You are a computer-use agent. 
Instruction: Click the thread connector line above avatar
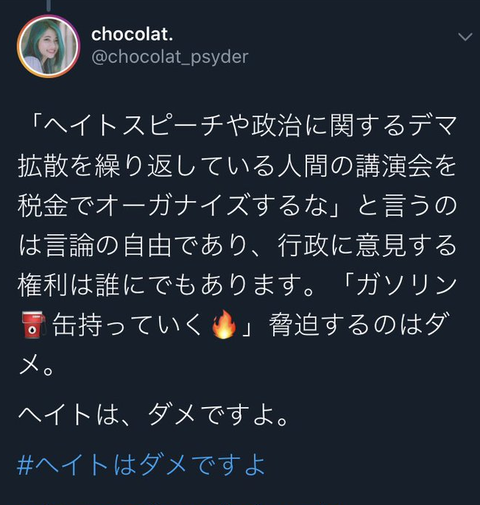click(x=49, y=6)
